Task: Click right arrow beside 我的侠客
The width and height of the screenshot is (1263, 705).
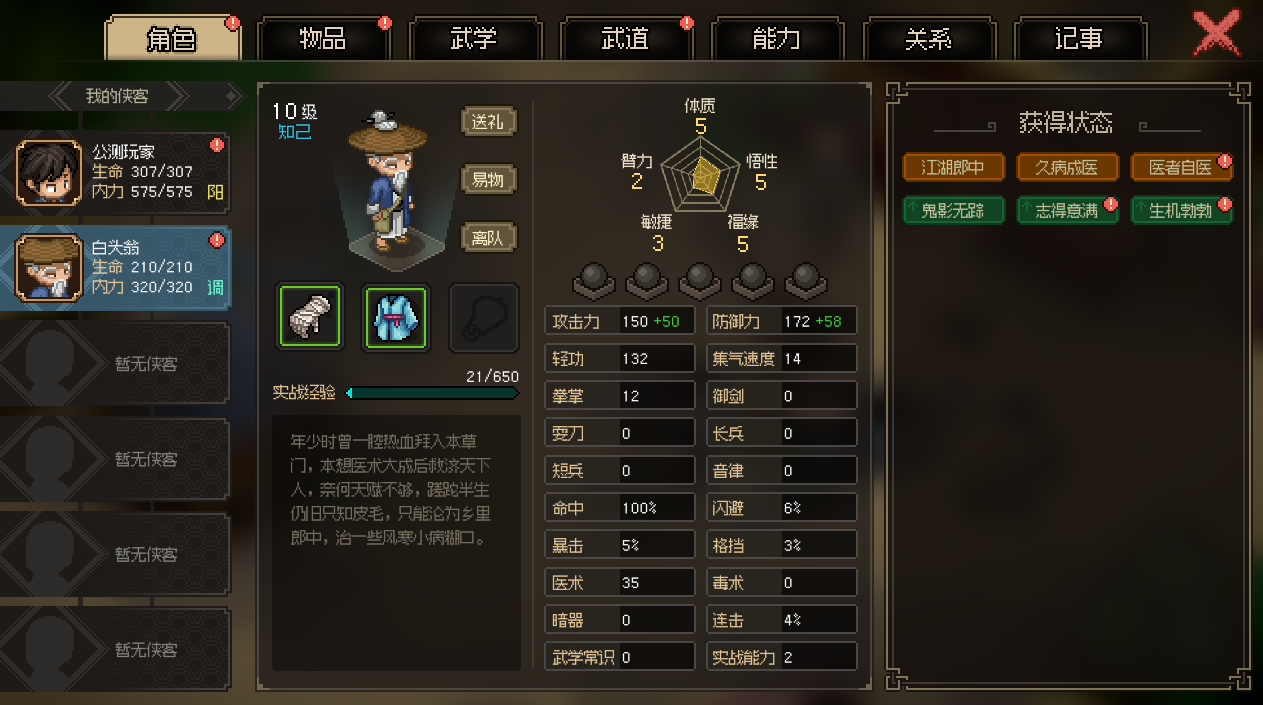Action: (x=177, y=96)
